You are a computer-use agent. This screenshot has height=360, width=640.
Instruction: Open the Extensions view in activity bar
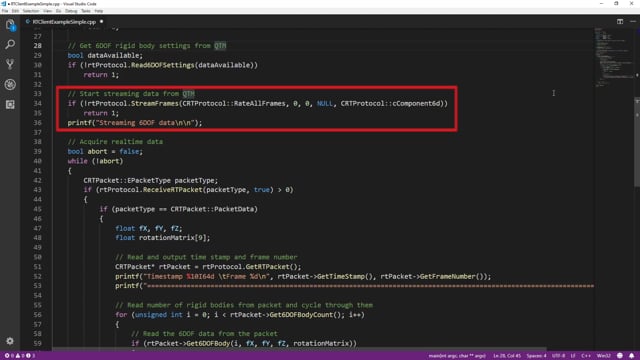[10, 104]
